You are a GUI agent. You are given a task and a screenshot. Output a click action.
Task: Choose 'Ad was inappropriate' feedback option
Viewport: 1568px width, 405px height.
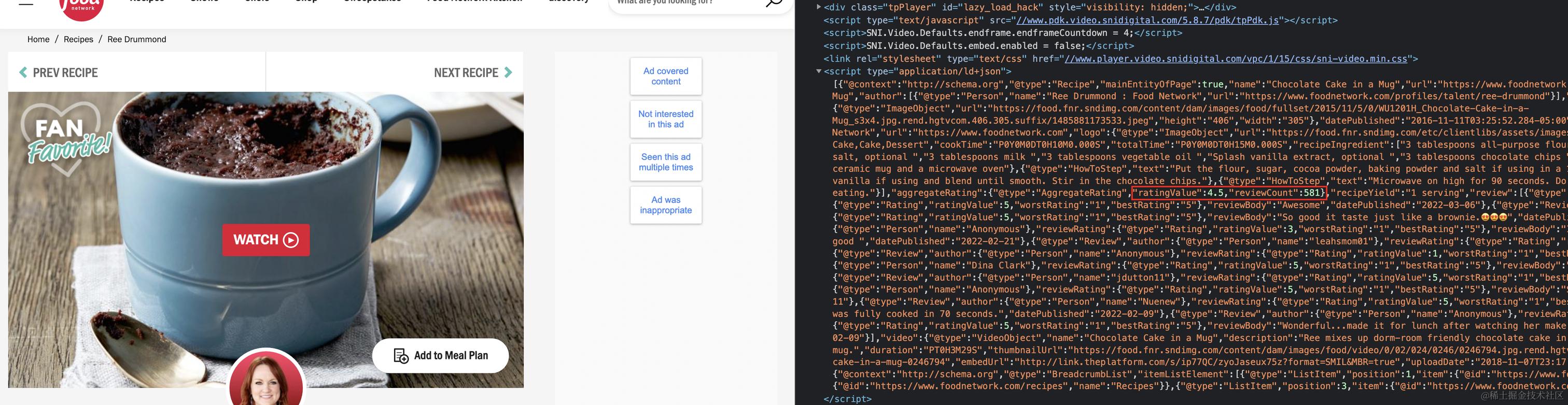pos(666,205)
